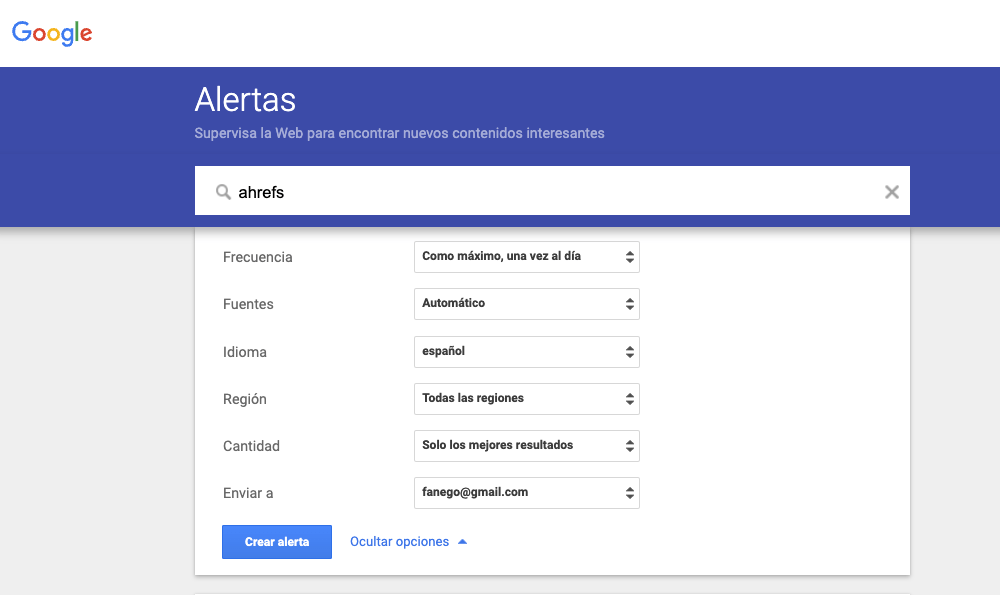The width and height of the screenshot is (1000, 595).
Task: Click the Enviar a label
Action: point(248,493)
